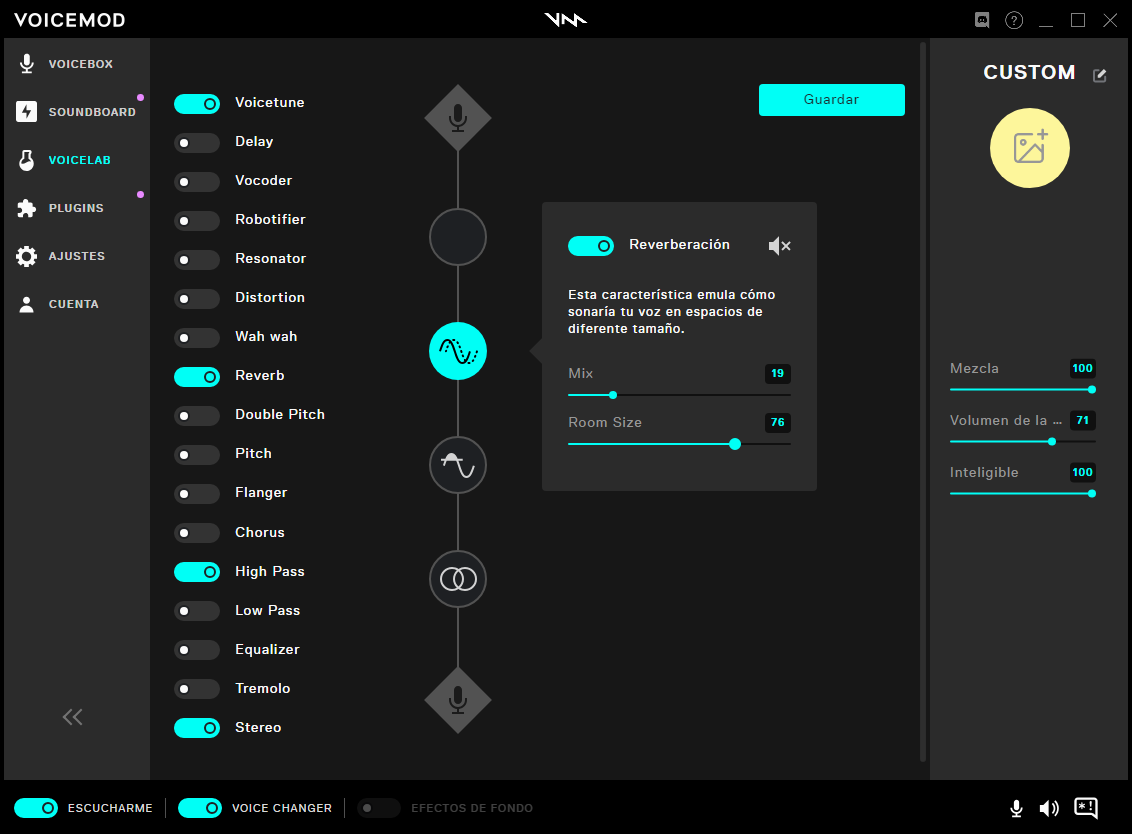Enable the Double Pitch toggle
Screen dimensions: 1132x834
pyautogui.click(x=197, y=416)
